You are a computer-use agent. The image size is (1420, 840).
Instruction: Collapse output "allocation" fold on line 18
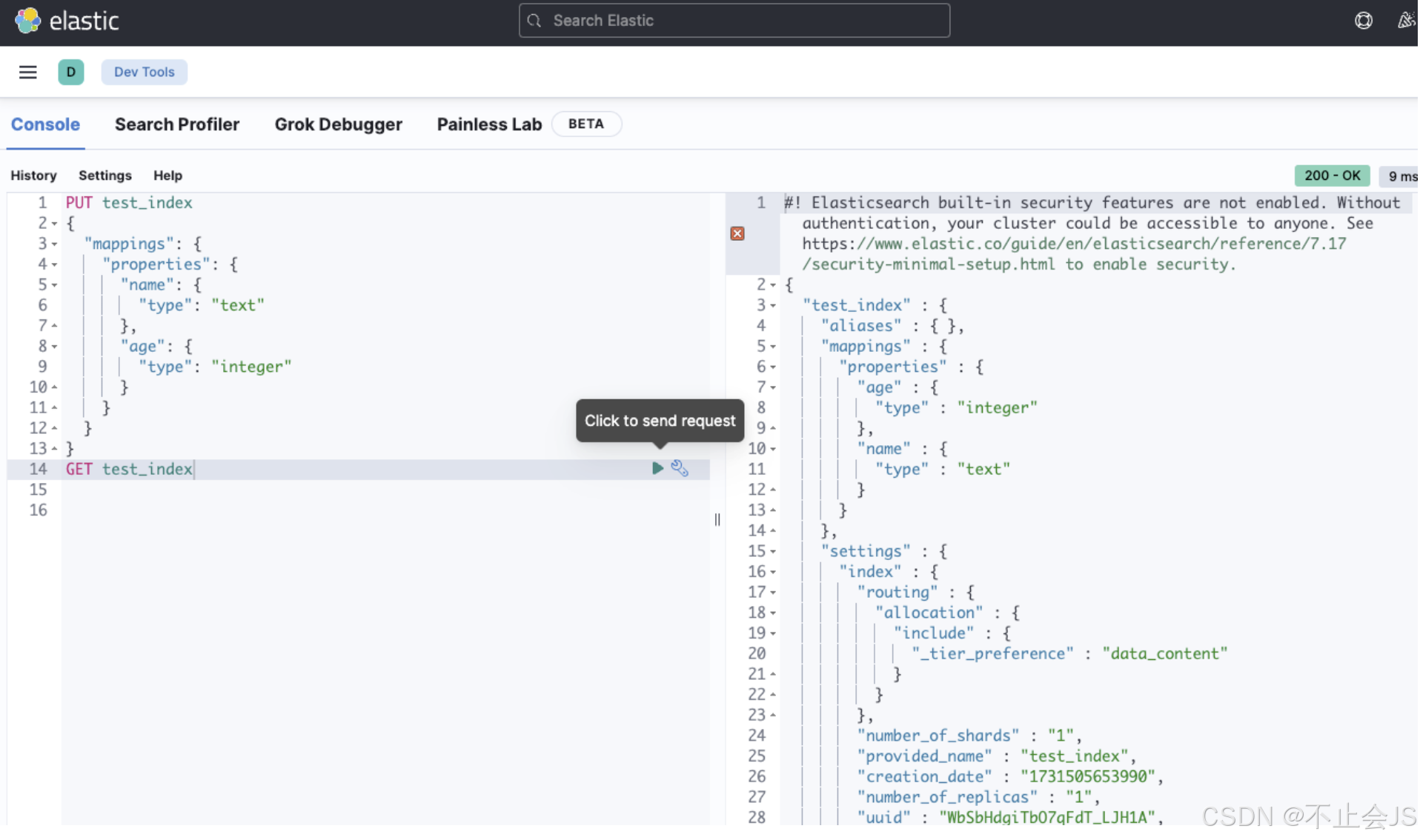click(x=773, y=613)
